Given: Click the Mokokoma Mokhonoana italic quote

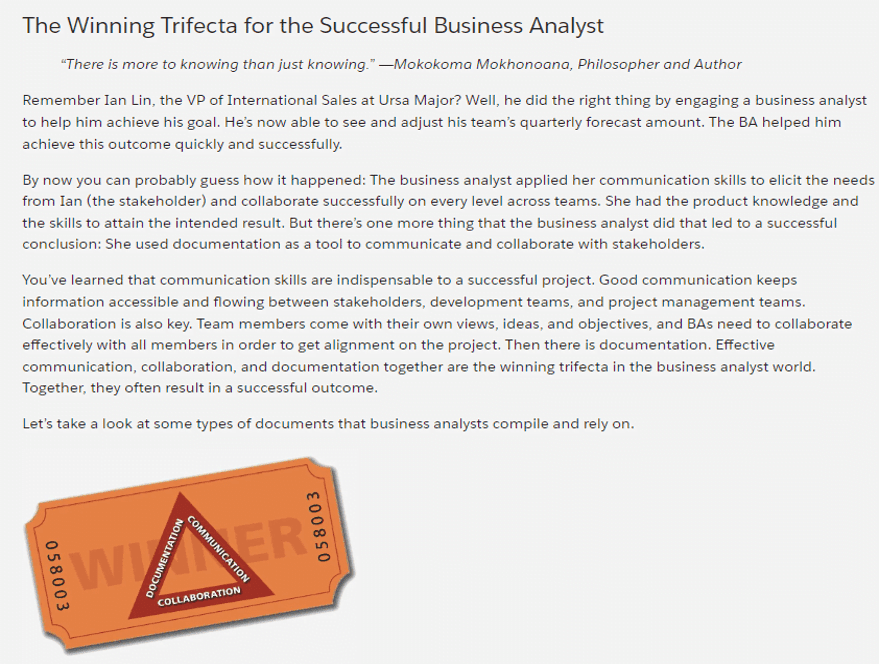Looking at the screenshot, I should (x=400, y=64).
